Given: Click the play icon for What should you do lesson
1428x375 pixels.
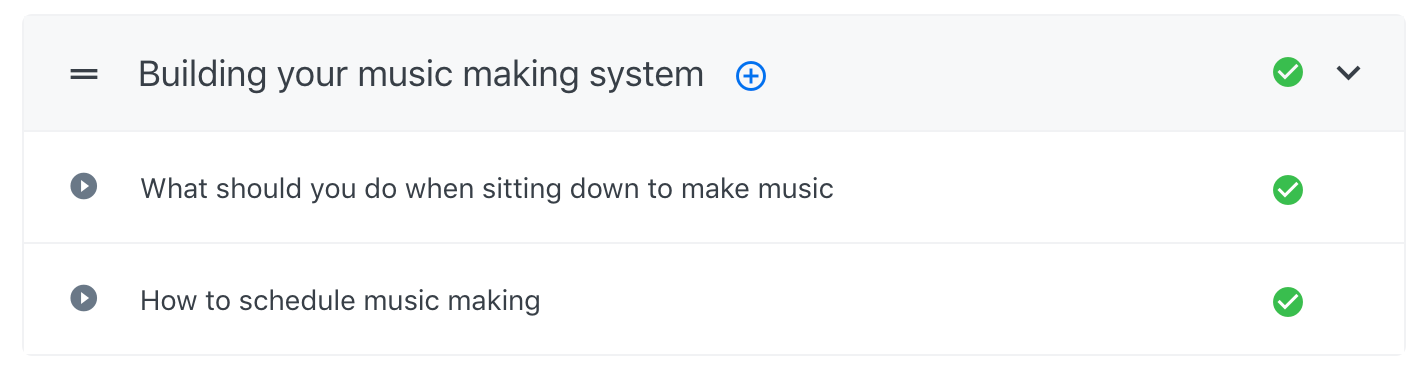Looking at the screenshot, I should coord(84,187).
